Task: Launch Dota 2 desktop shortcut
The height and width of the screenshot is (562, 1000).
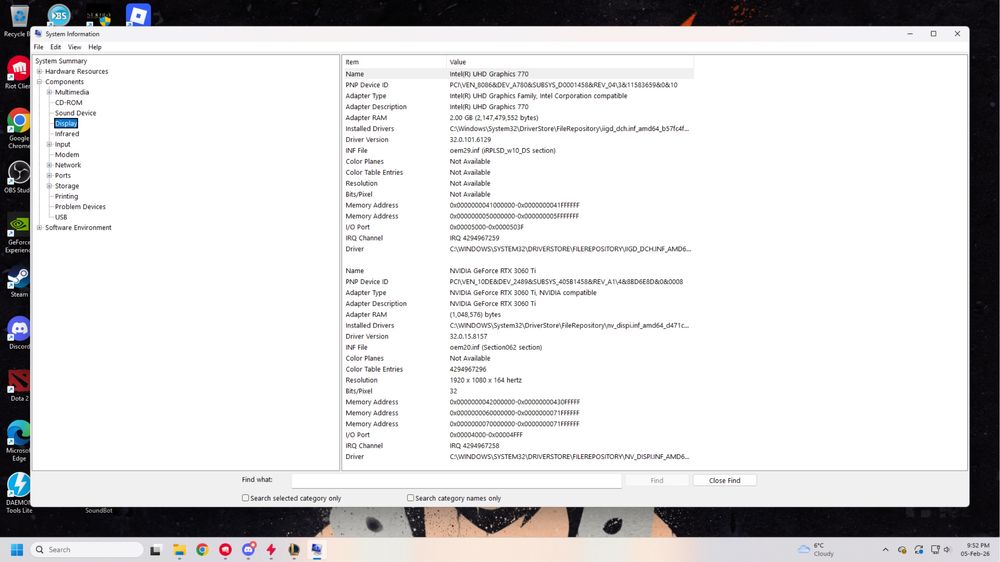Action: pos(18,385)
